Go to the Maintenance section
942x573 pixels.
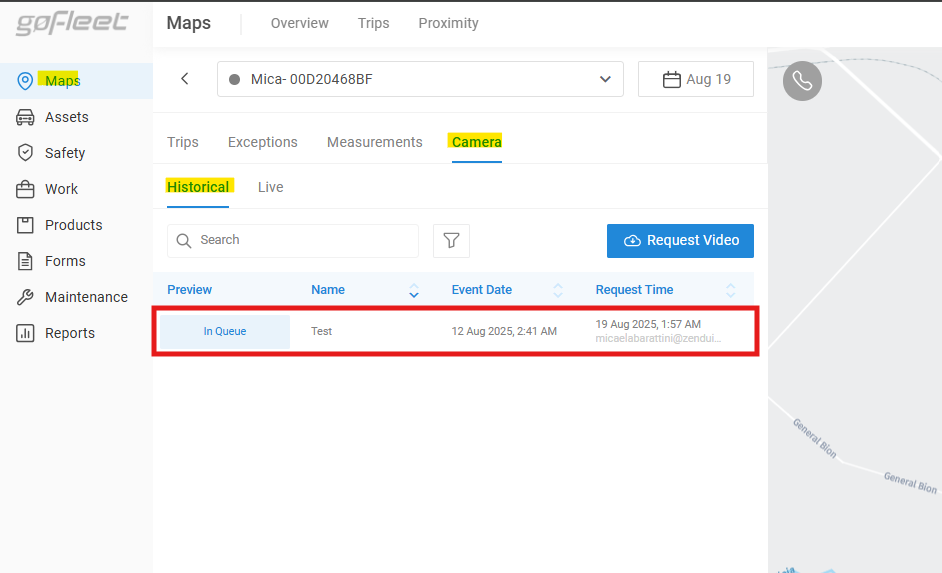[x=87, y=297]
